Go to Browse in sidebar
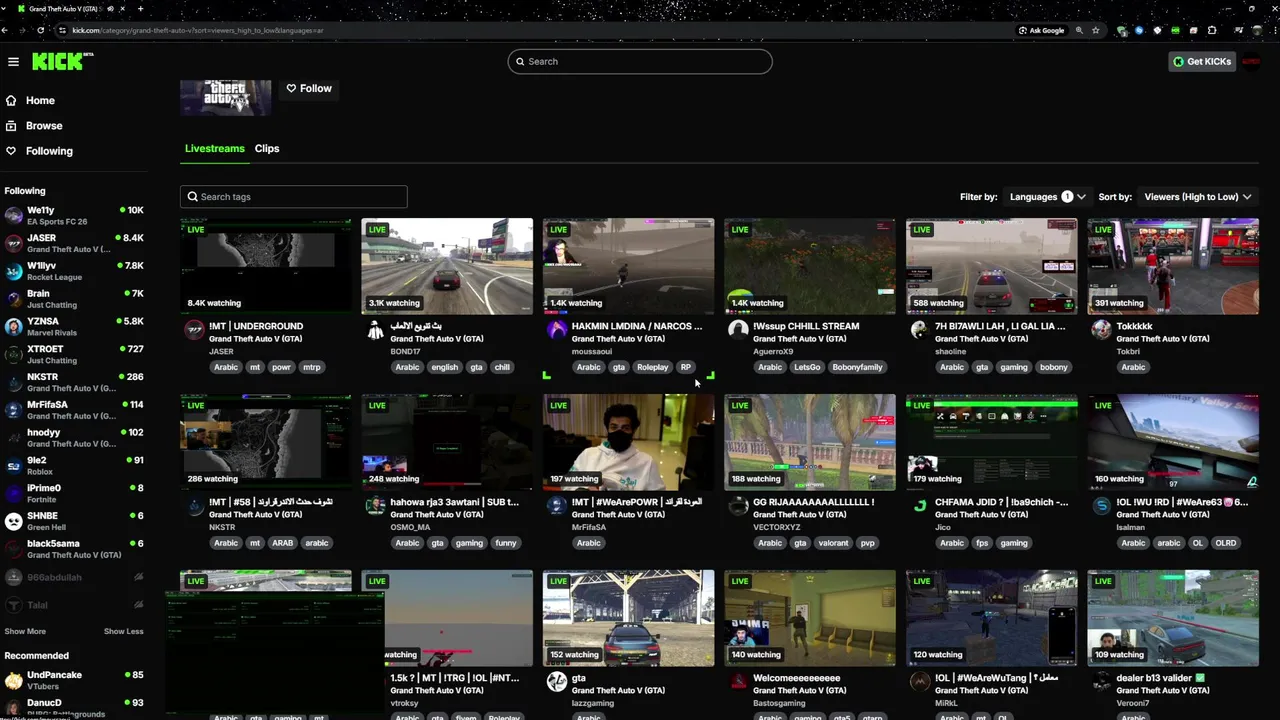Screen dimensions: 1280x720 pos(44,126)
